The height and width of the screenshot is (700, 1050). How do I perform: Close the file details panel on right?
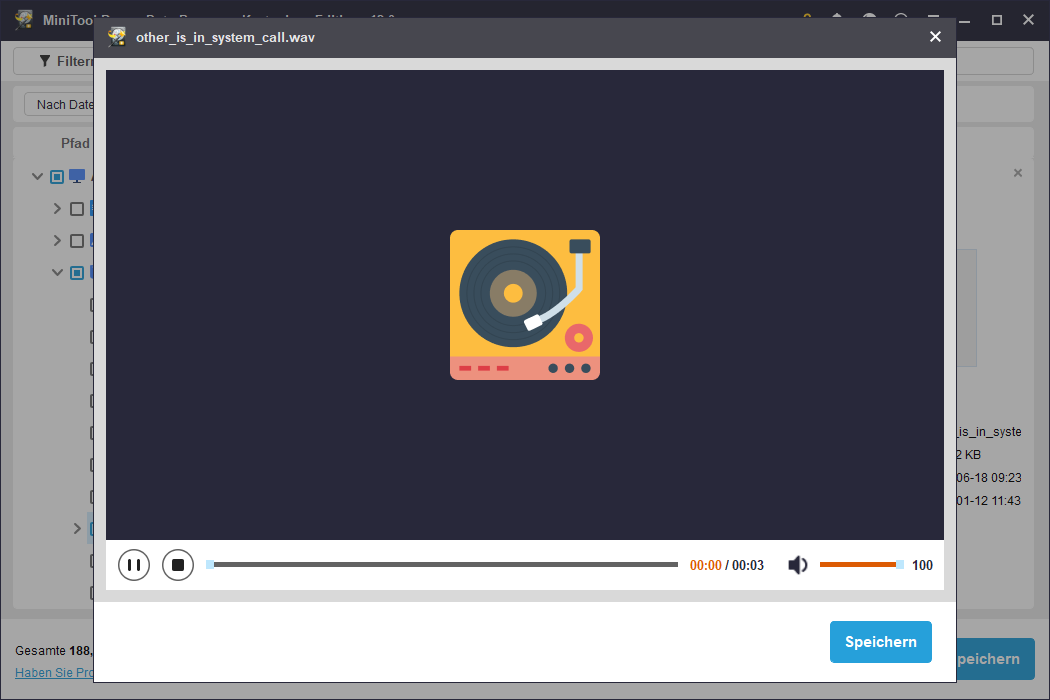click(x=1018, y=173)
